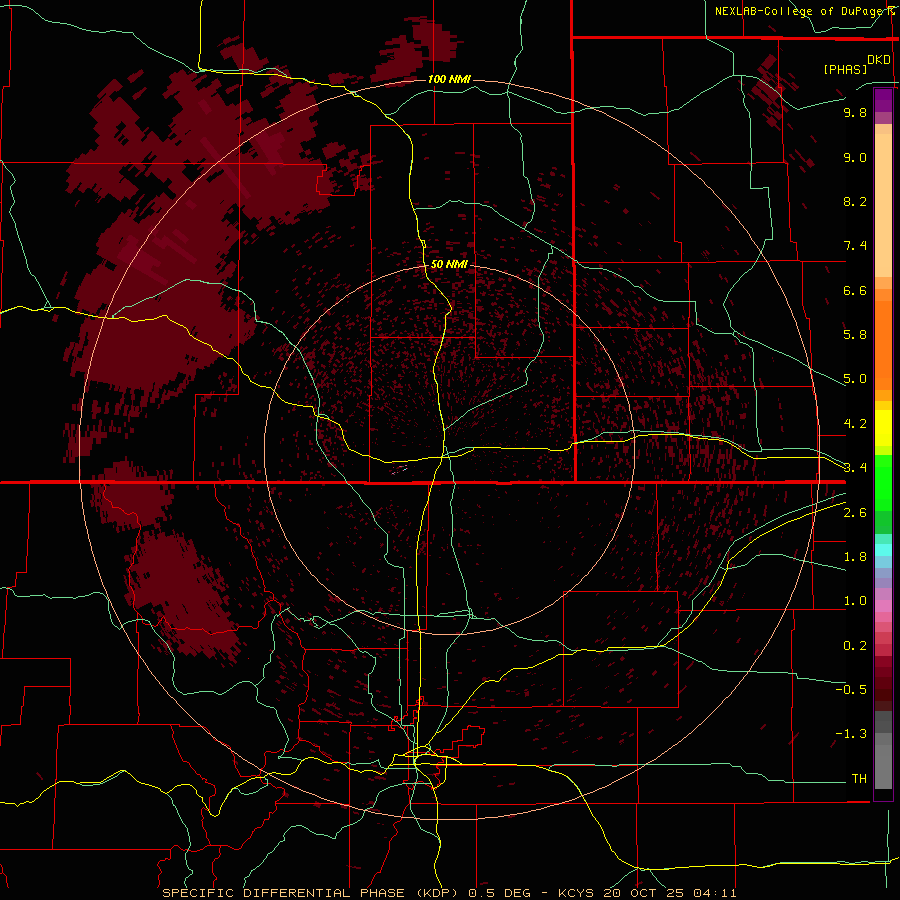Click the 1.8 legend value
The image size is (900, 900).
(x=855, y=557)
